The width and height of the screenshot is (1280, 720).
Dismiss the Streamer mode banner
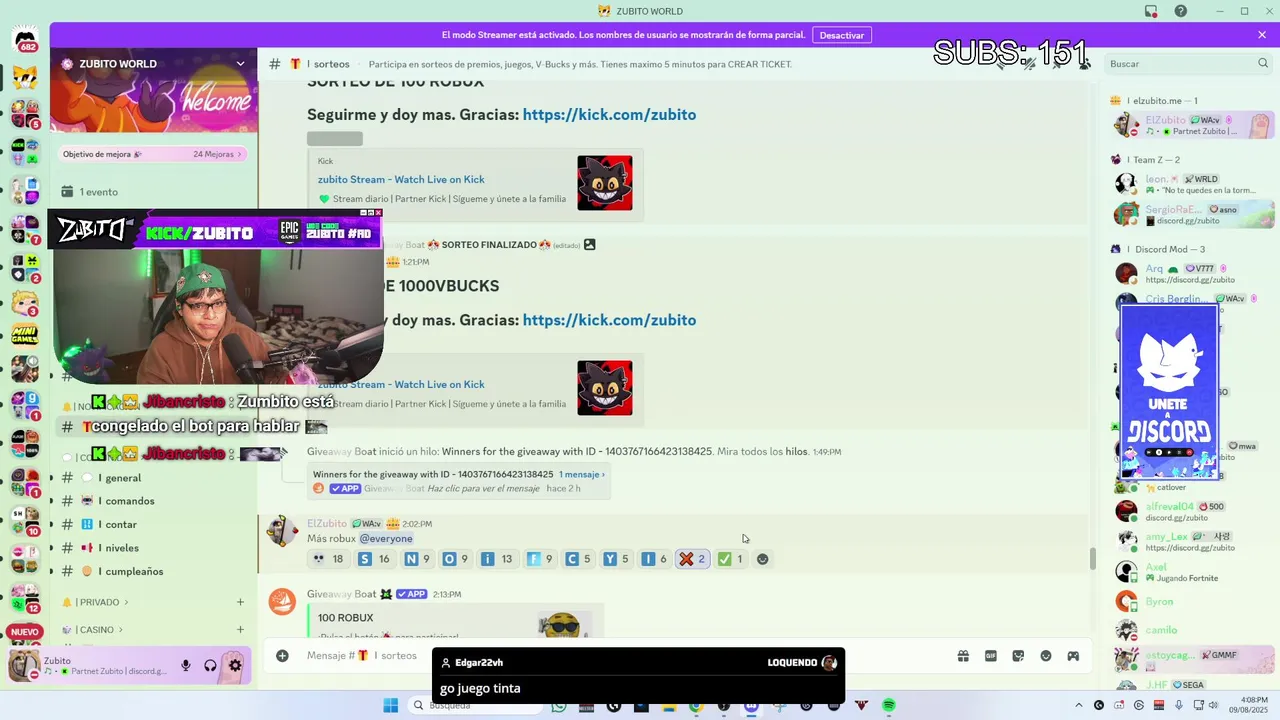(1262, 35)
